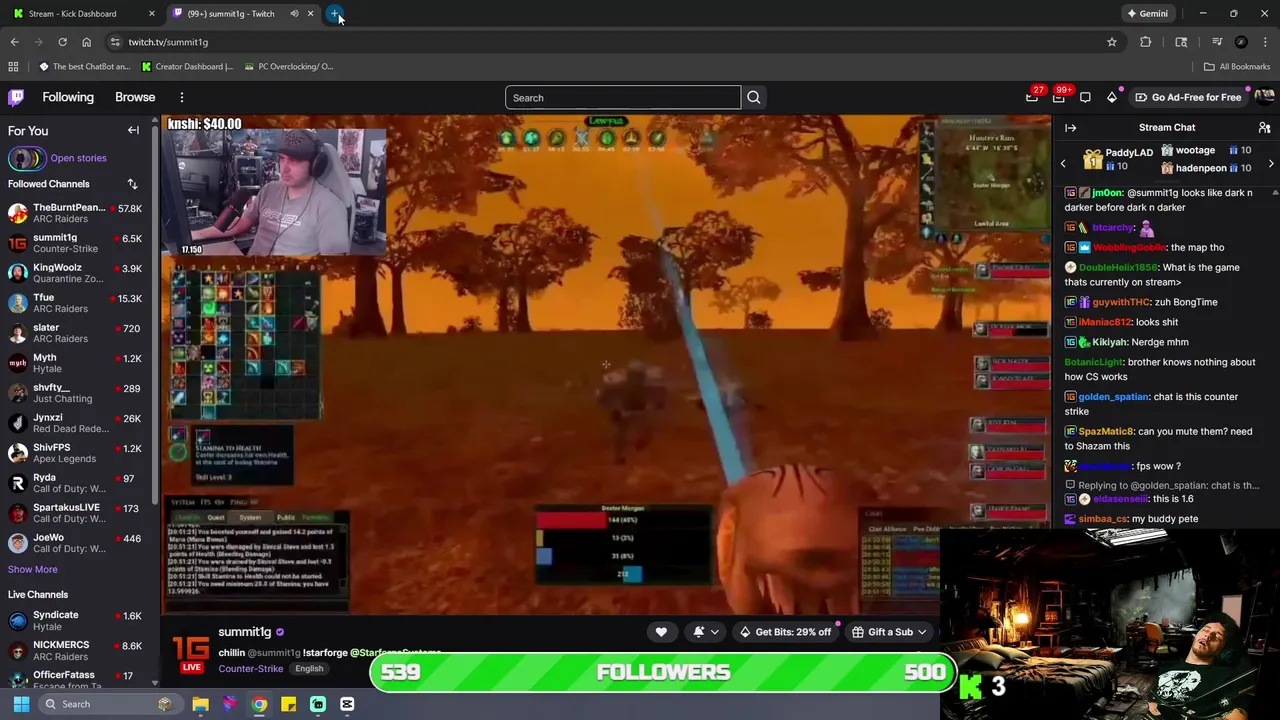Click the site info icon in address bar
This screenshot has height=720, width=1280.
coord(115,42)
